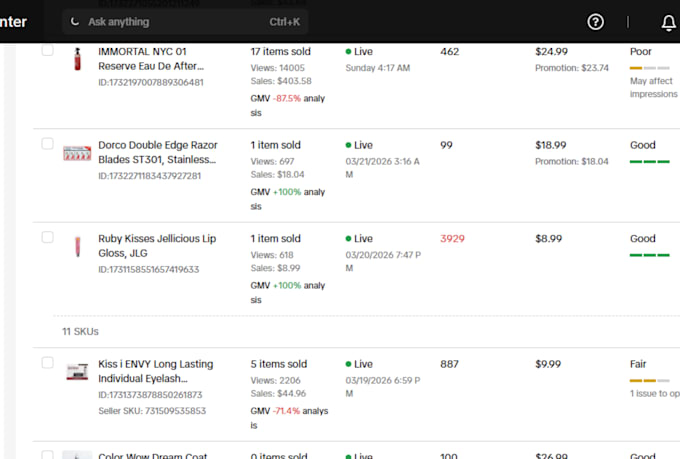This screenshot has width=680, height=459.
Task: Click Seller SKU: 731509535853 text
Action: coord(152,411)
